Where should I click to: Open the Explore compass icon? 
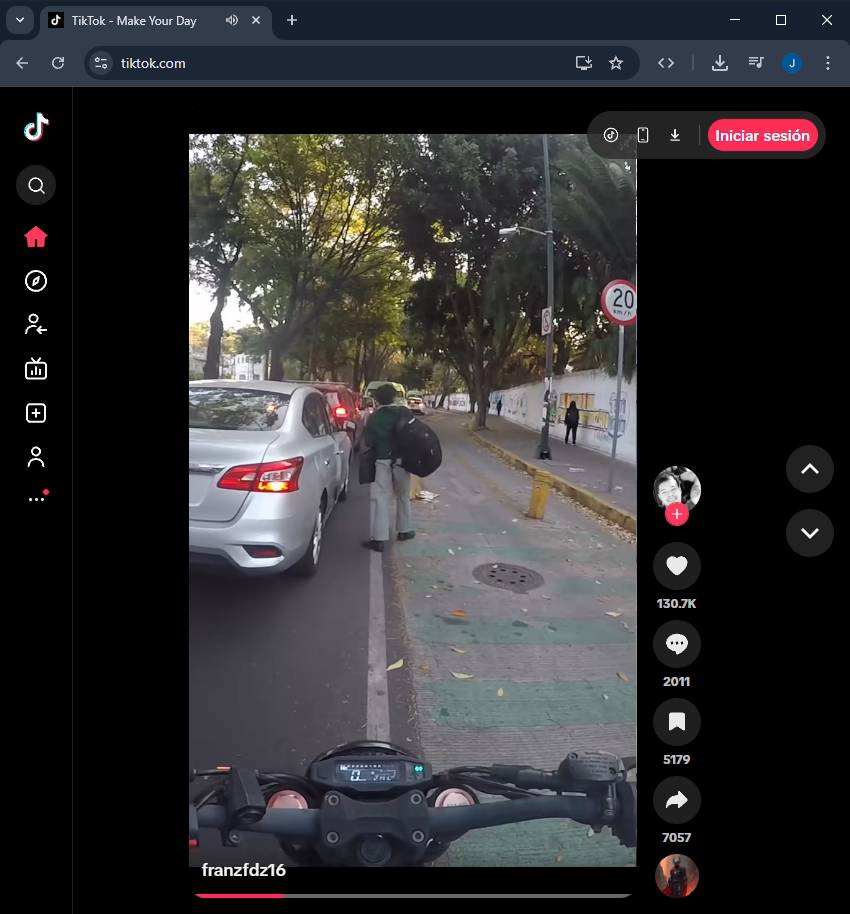(36, 281)
